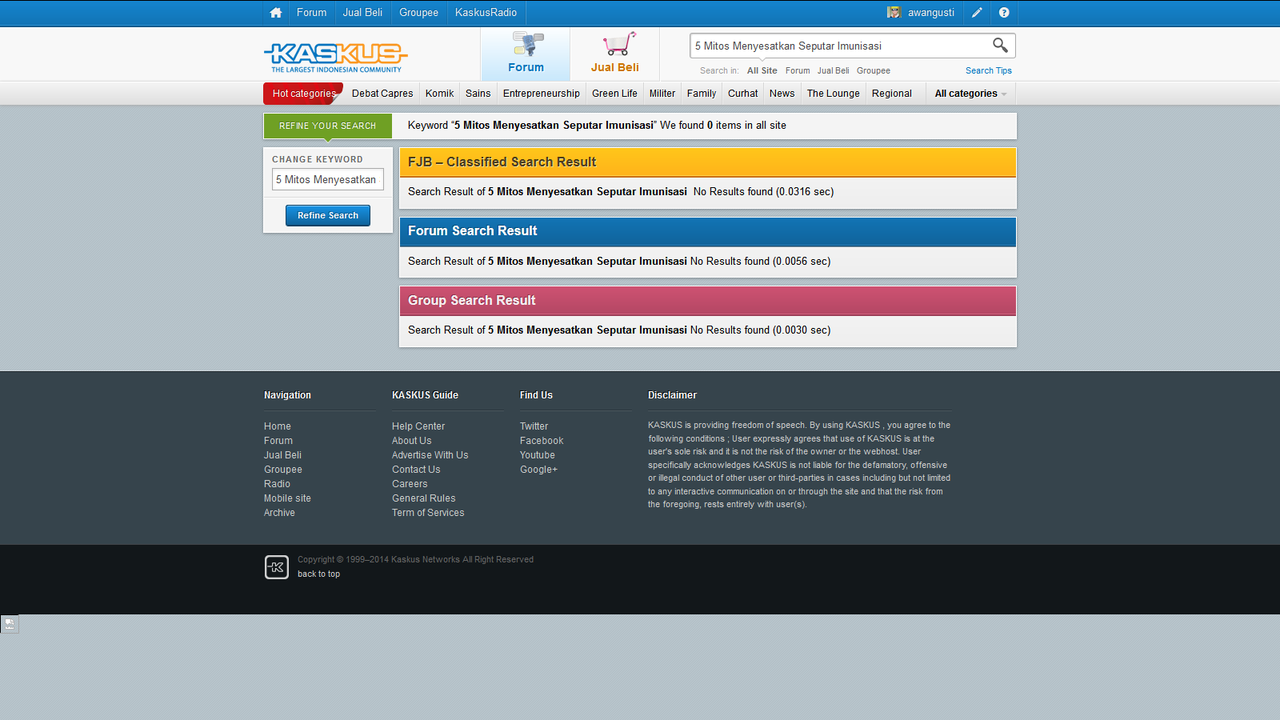1280x720 pixels.
Task: Open Advertise With Us link
Action: [x=430, y=455]
